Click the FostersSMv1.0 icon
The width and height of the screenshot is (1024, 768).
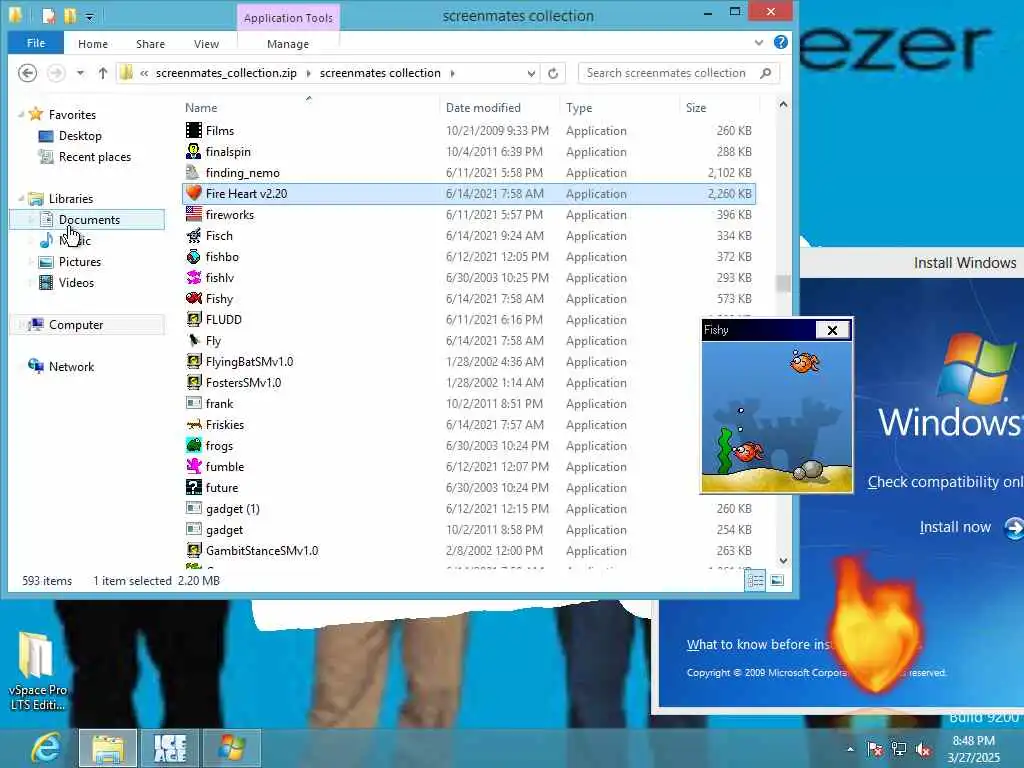[193, 382]
